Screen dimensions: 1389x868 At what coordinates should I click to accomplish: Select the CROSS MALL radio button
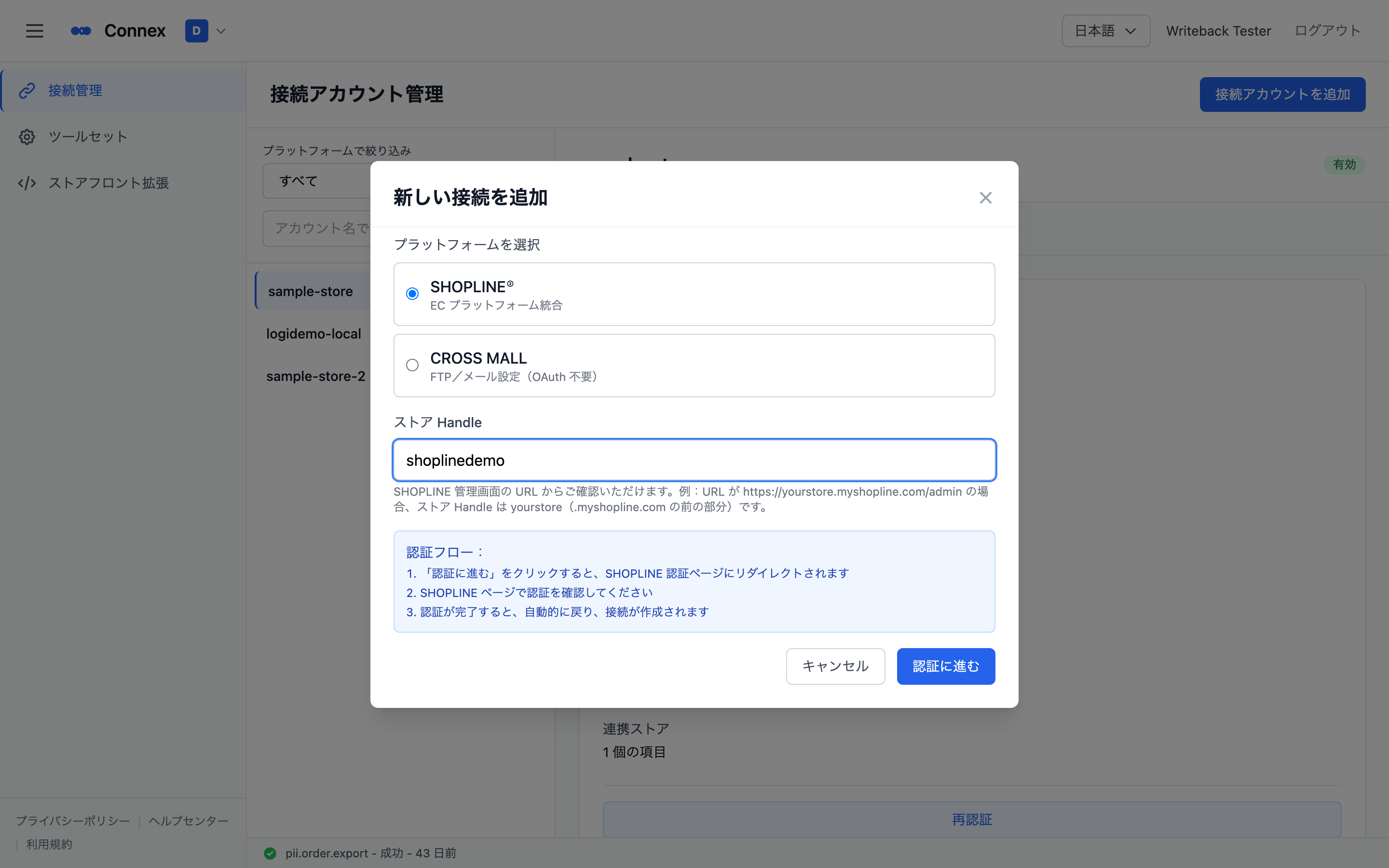click(412, 365)
